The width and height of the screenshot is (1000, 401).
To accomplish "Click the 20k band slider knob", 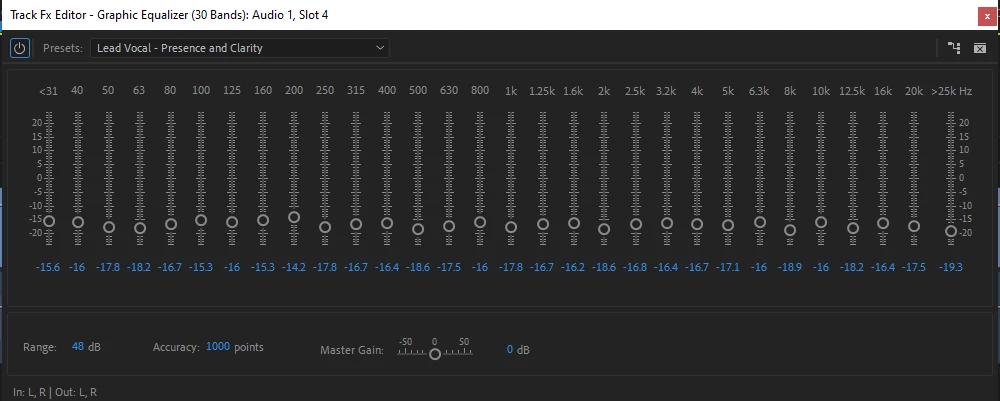I will click(x=914, y=226).
